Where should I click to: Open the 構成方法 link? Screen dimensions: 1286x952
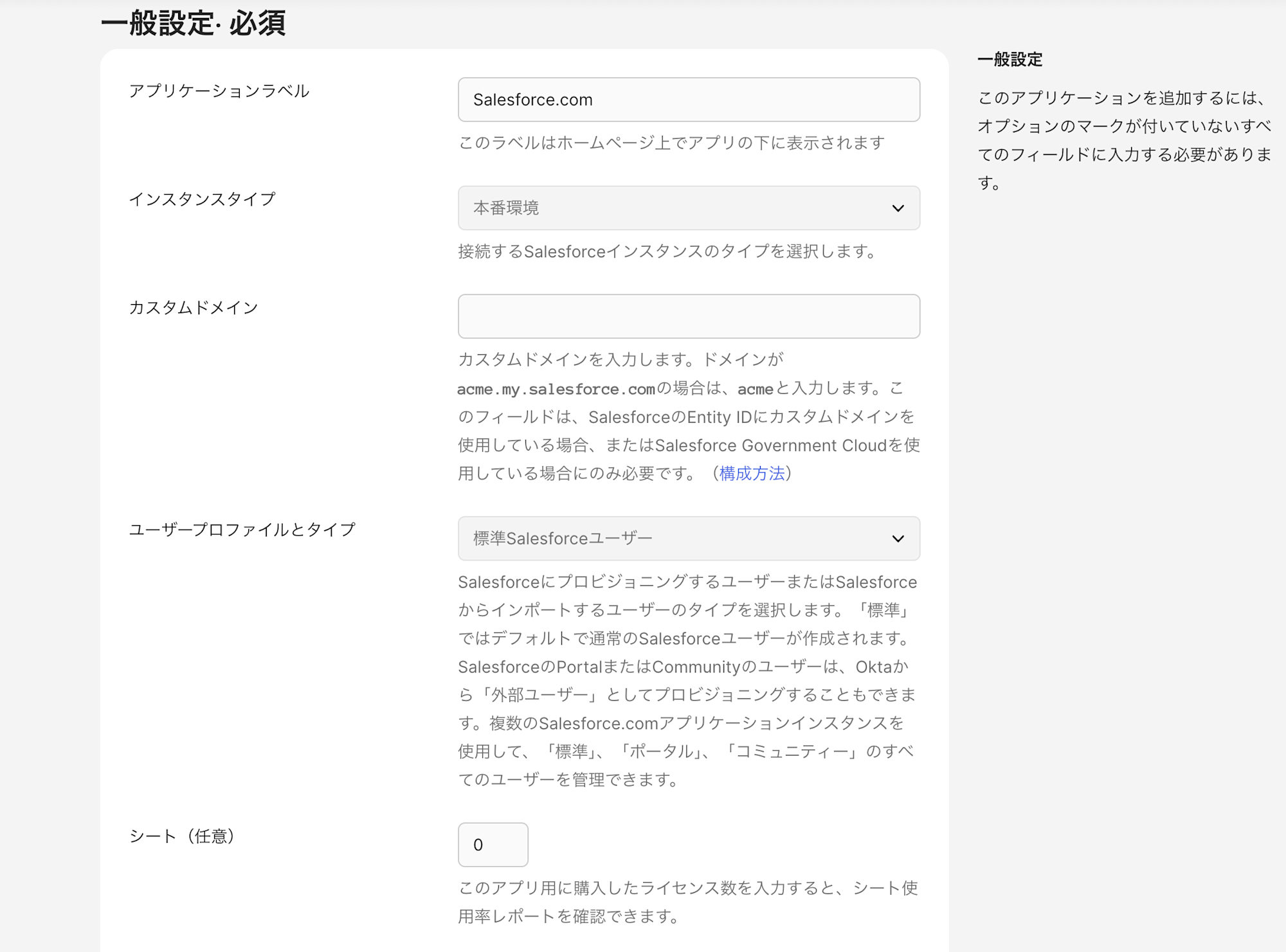(x=752, y=474)
